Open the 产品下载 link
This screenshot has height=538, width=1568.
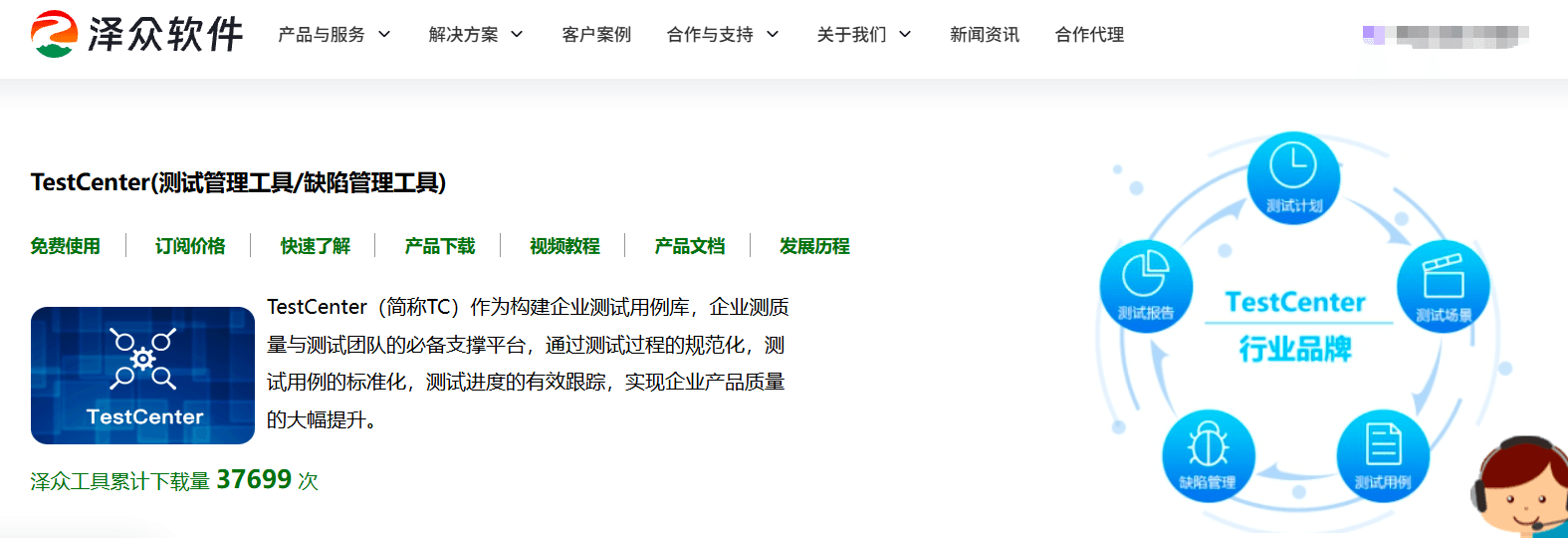point(440,246)
